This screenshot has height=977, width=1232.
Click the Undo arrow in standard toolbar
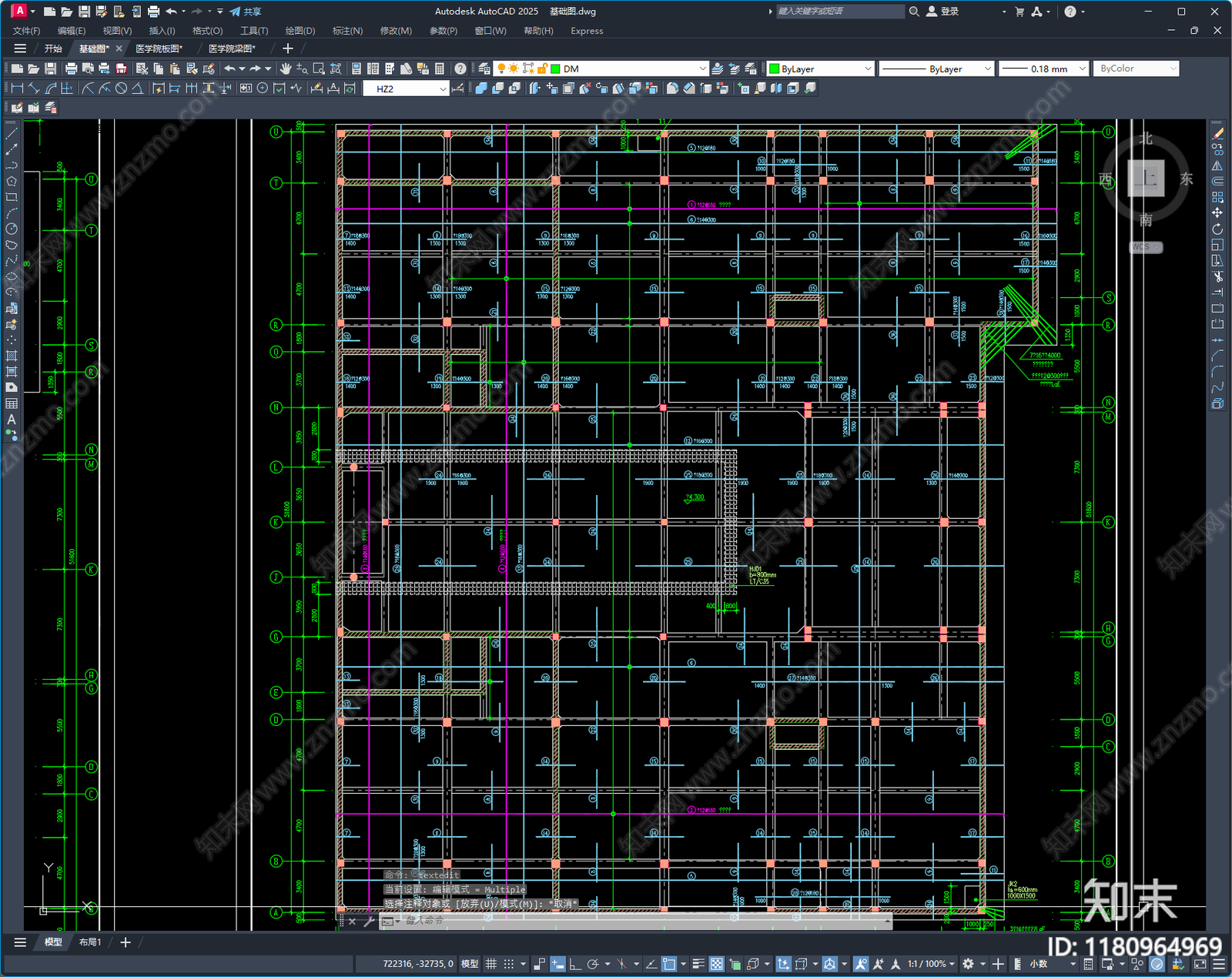[x=229, y=69]
